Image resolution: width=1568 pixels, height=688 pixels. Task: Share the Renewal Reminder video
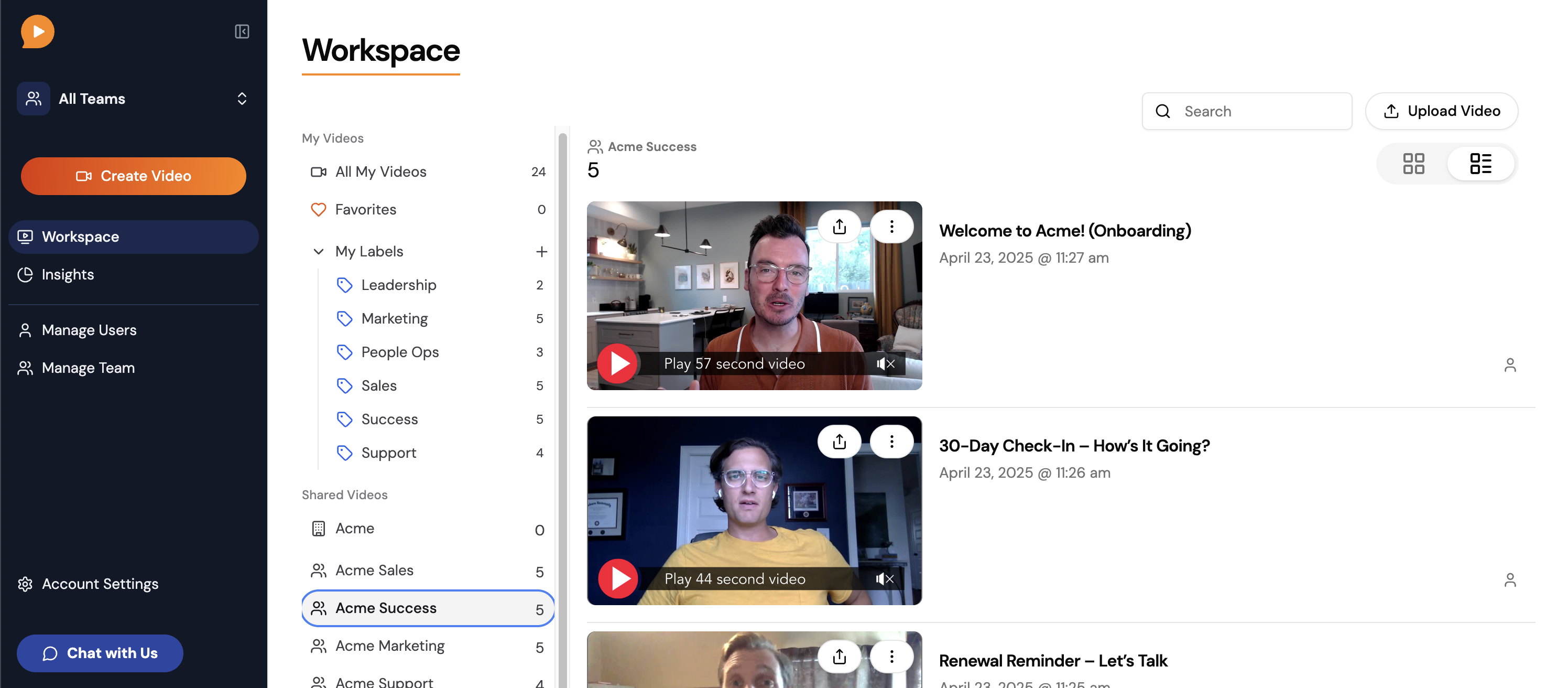[x=839, y=657]
